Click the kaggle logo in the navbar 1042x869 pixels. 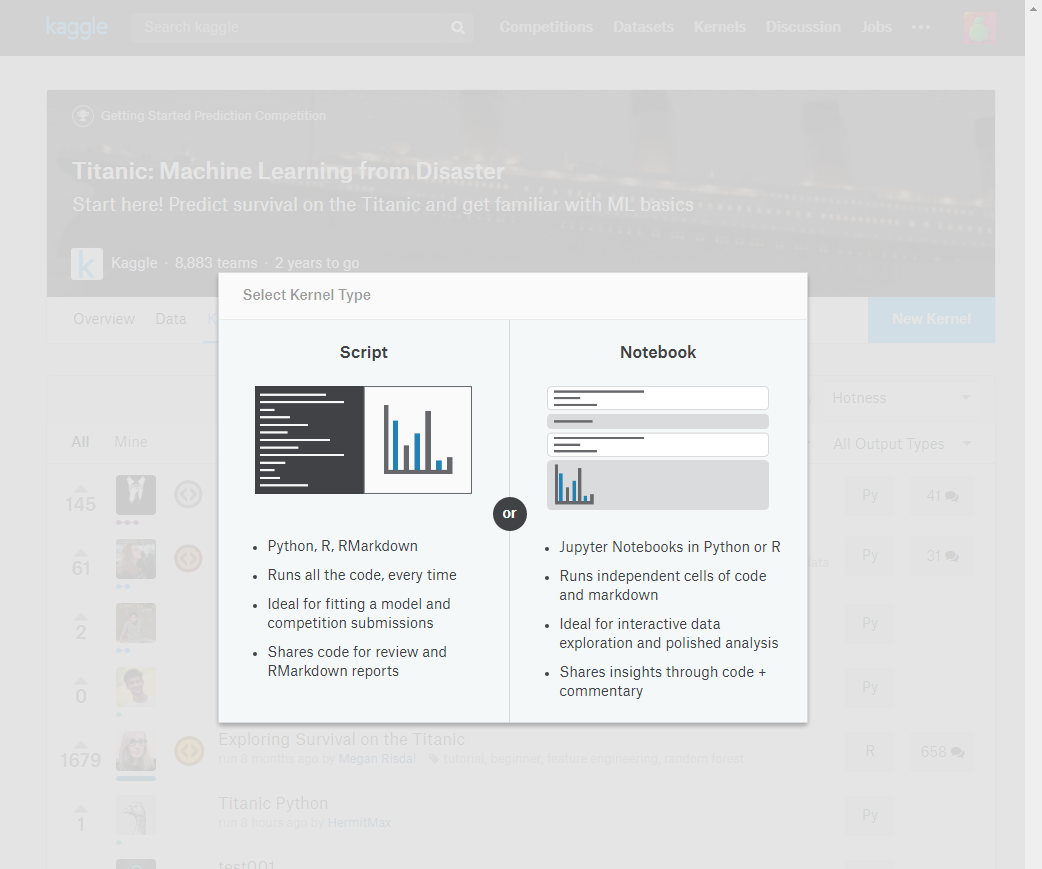pyautogui.click(x=77, y=27)
